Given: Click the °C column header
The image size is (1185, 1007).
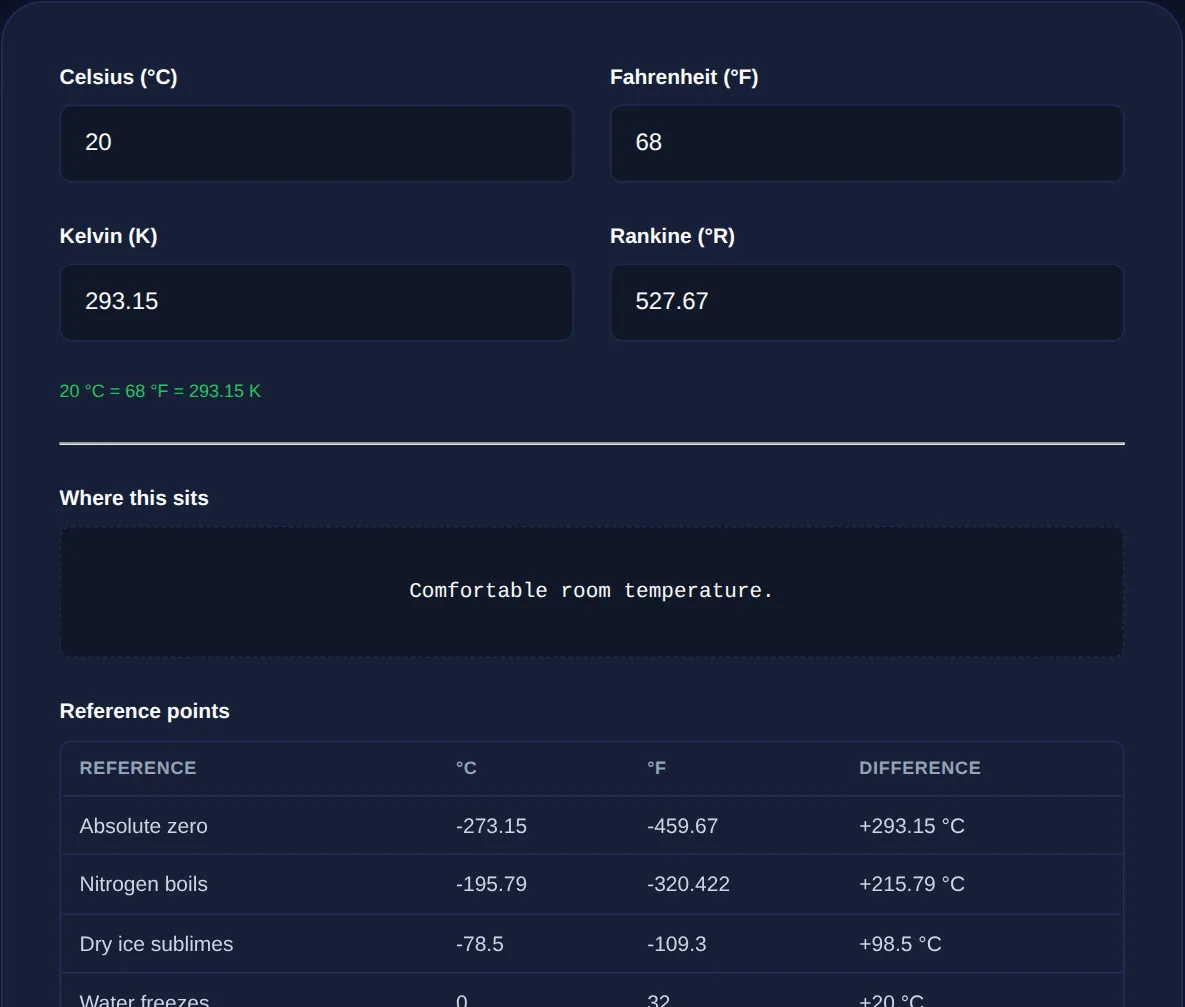Looking at the screenshot, I should click(x=466, y=768).
